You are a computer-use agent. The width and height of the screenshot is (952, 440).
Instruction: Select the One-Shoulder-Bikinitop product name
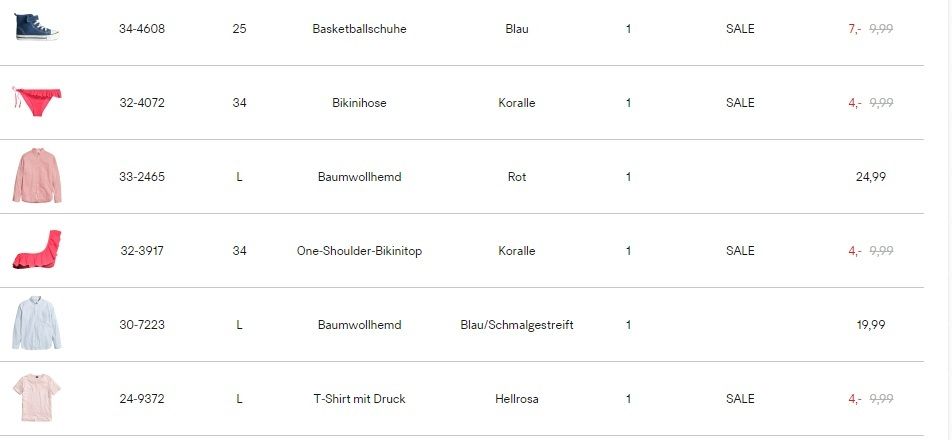(x=359, y=251)
